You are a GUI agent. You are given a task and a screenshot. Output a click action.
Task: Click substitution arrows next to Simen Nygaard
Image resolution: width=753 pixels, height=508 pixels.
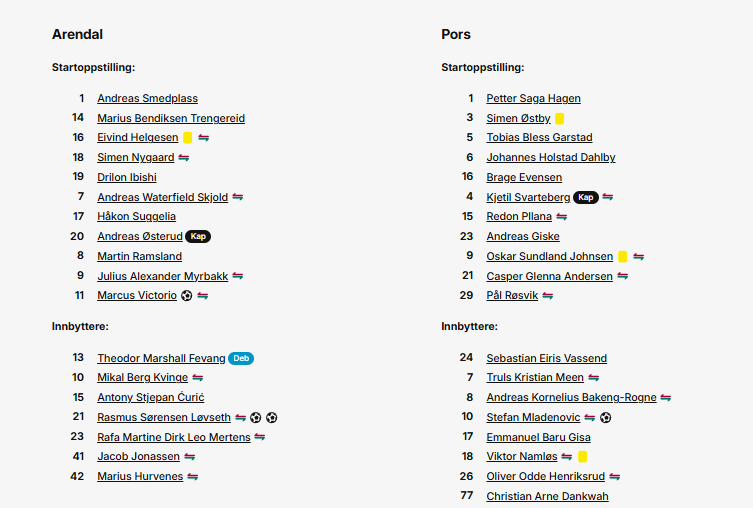(183, 157)
